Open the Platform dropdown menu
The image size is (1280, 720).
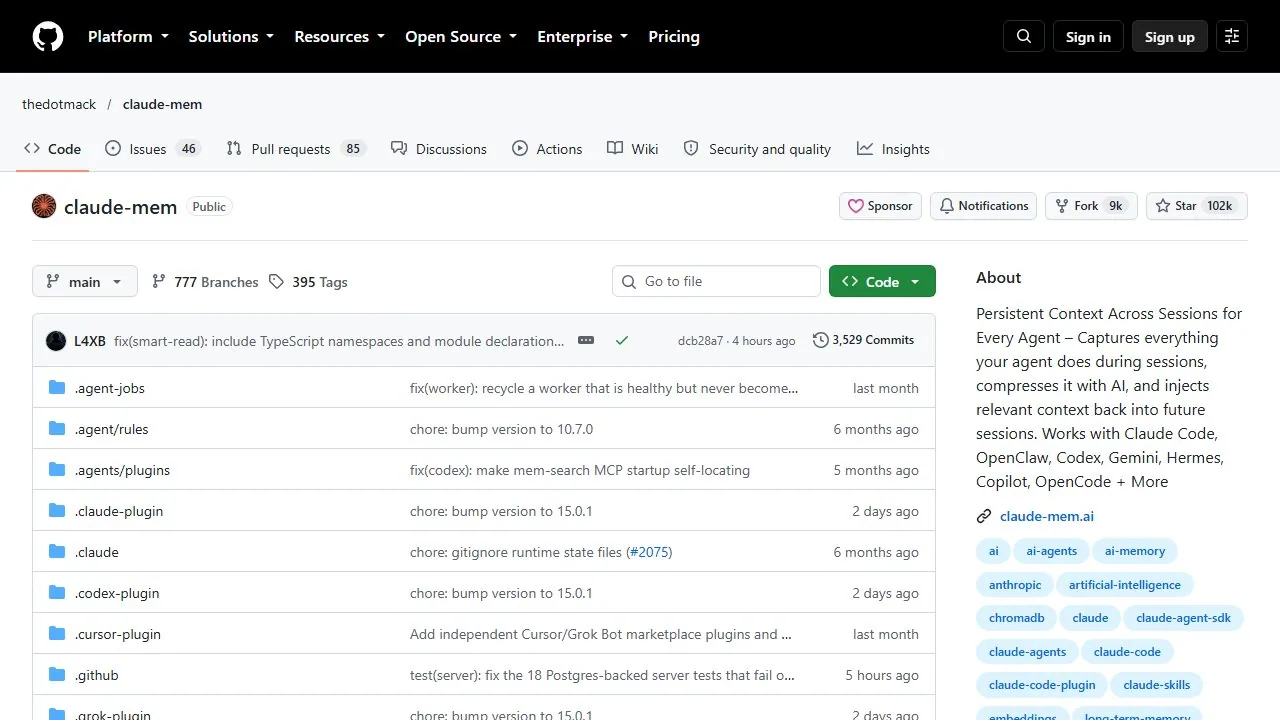tap(128, 36)
